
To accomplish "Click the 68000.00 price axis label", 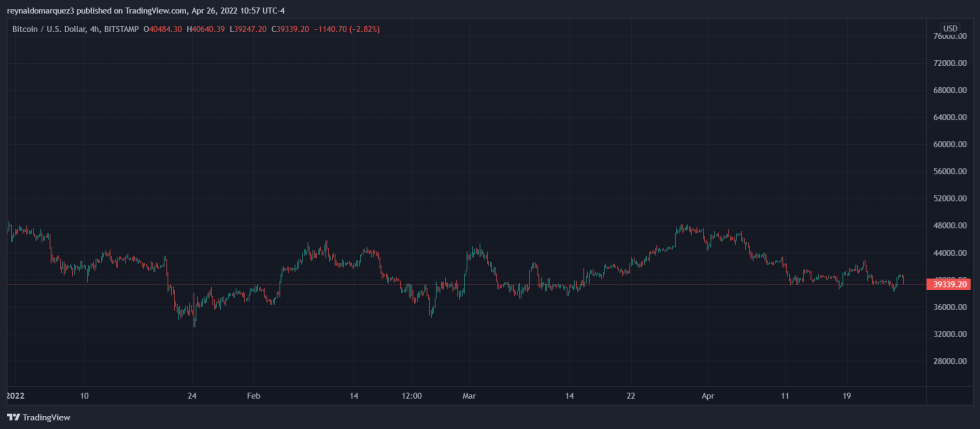I will [950, 90].
